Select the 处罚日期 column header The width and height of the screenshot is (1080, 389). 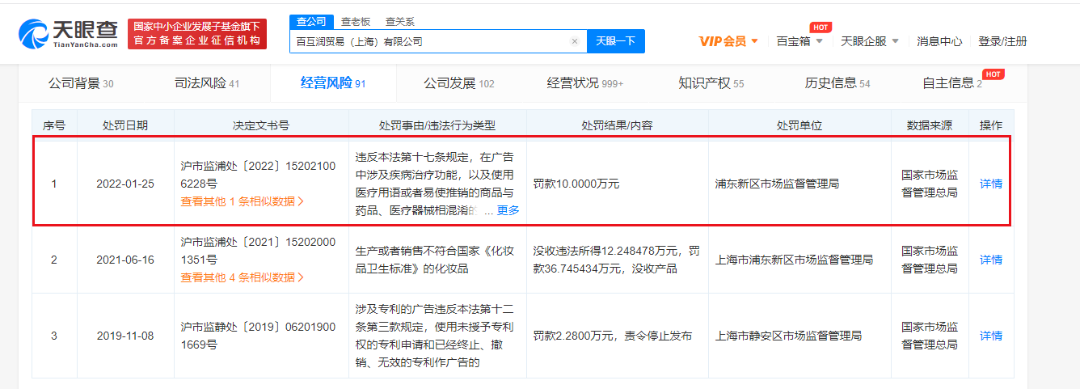125,125
